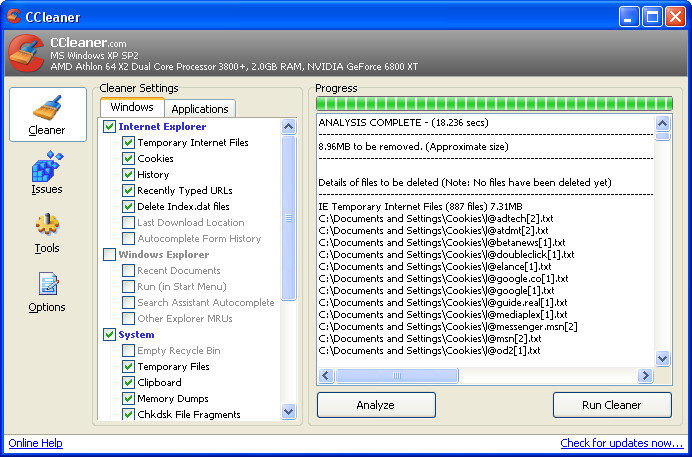
Task: Enable the Empty Recycle Bin checkbox
Action: [128, 350]
